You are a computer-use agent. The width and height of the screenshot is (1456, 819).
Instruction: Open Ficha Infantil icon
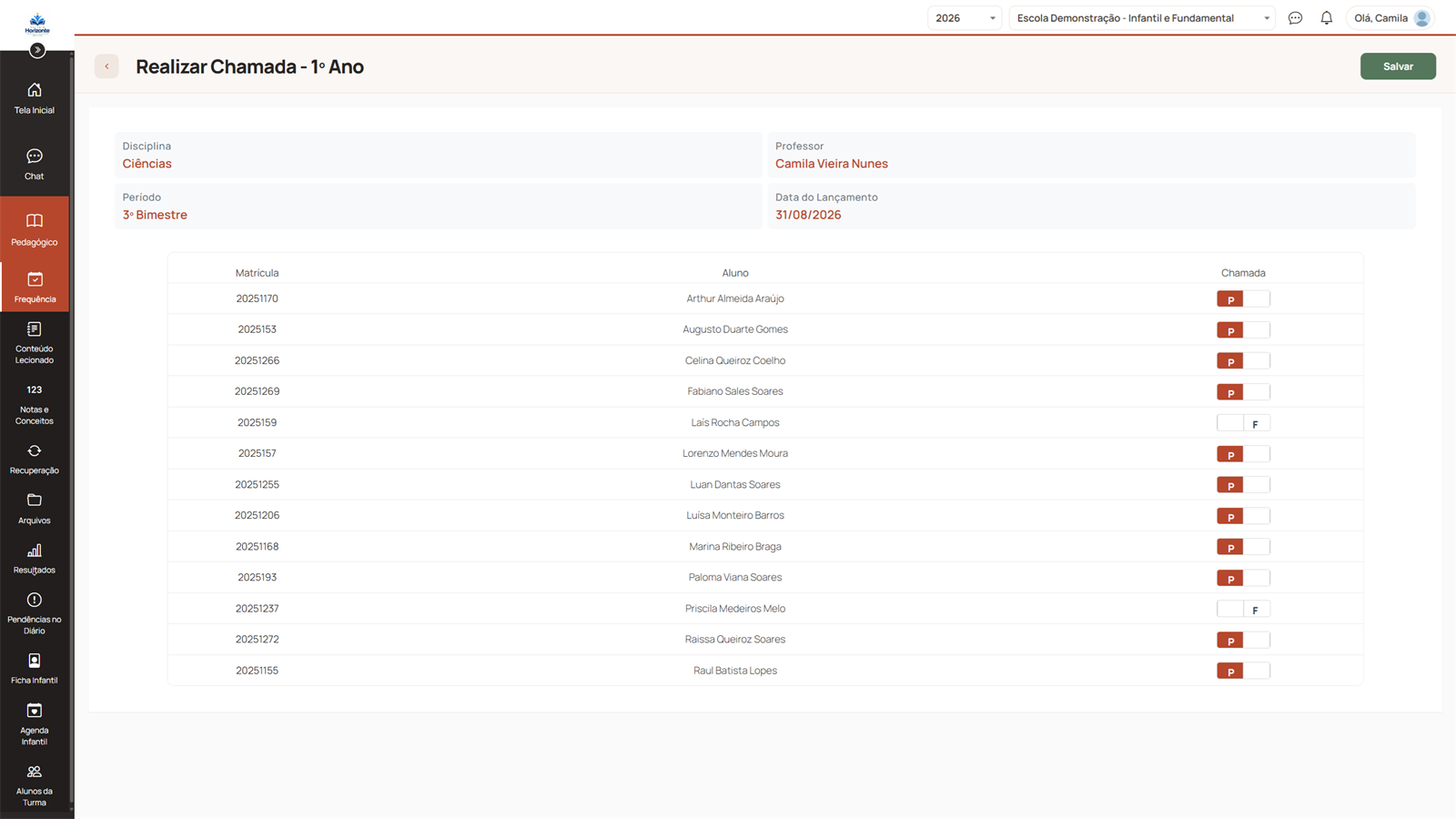click(x=35, y=661)
